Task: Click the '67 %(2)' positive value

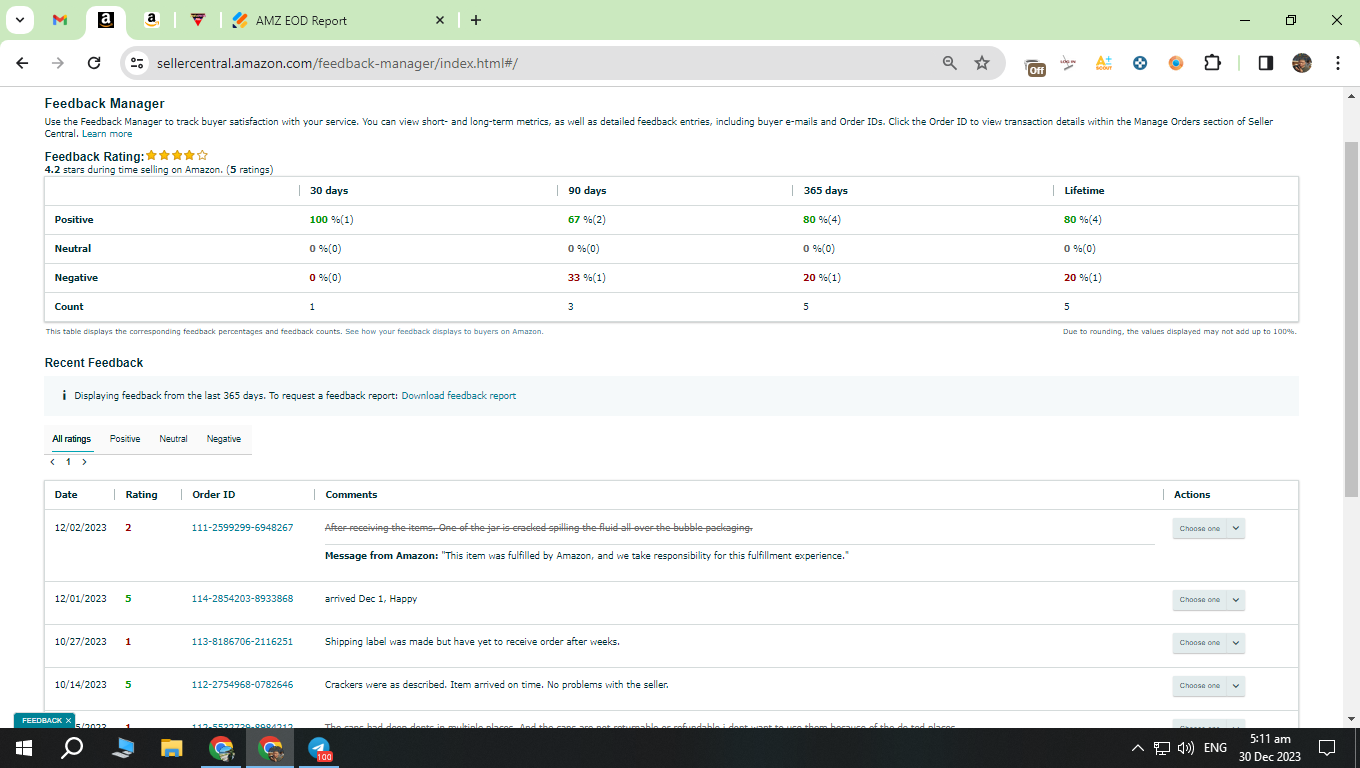Action: tap(587, 220)
